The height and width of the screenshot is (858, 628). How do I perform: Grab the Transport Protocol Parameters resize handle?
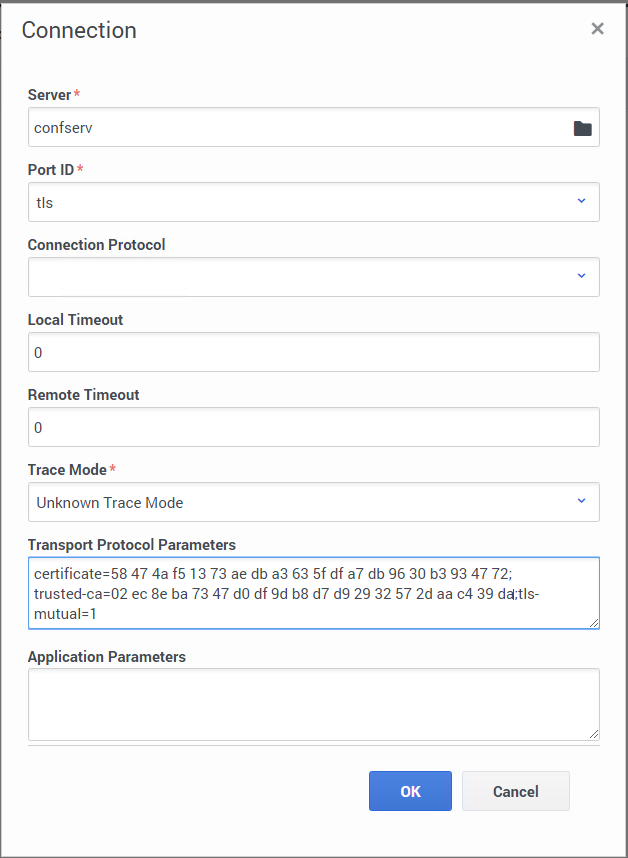[594, 623]
